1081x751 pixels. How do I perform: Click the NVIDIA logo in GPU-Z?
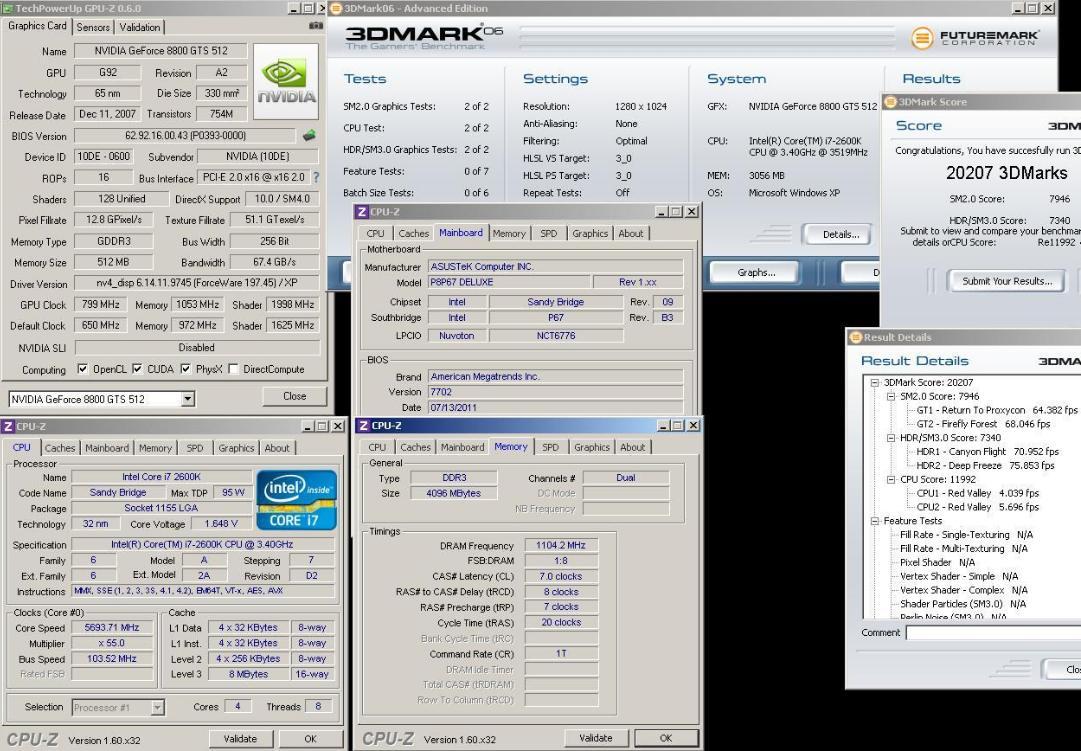286,81
